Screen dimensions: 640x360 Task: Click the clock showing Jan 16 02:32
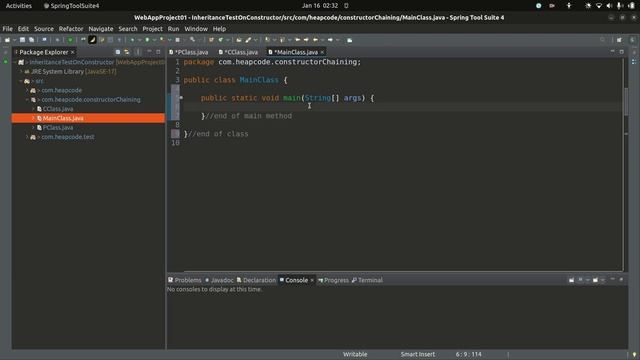click(320, 6)
